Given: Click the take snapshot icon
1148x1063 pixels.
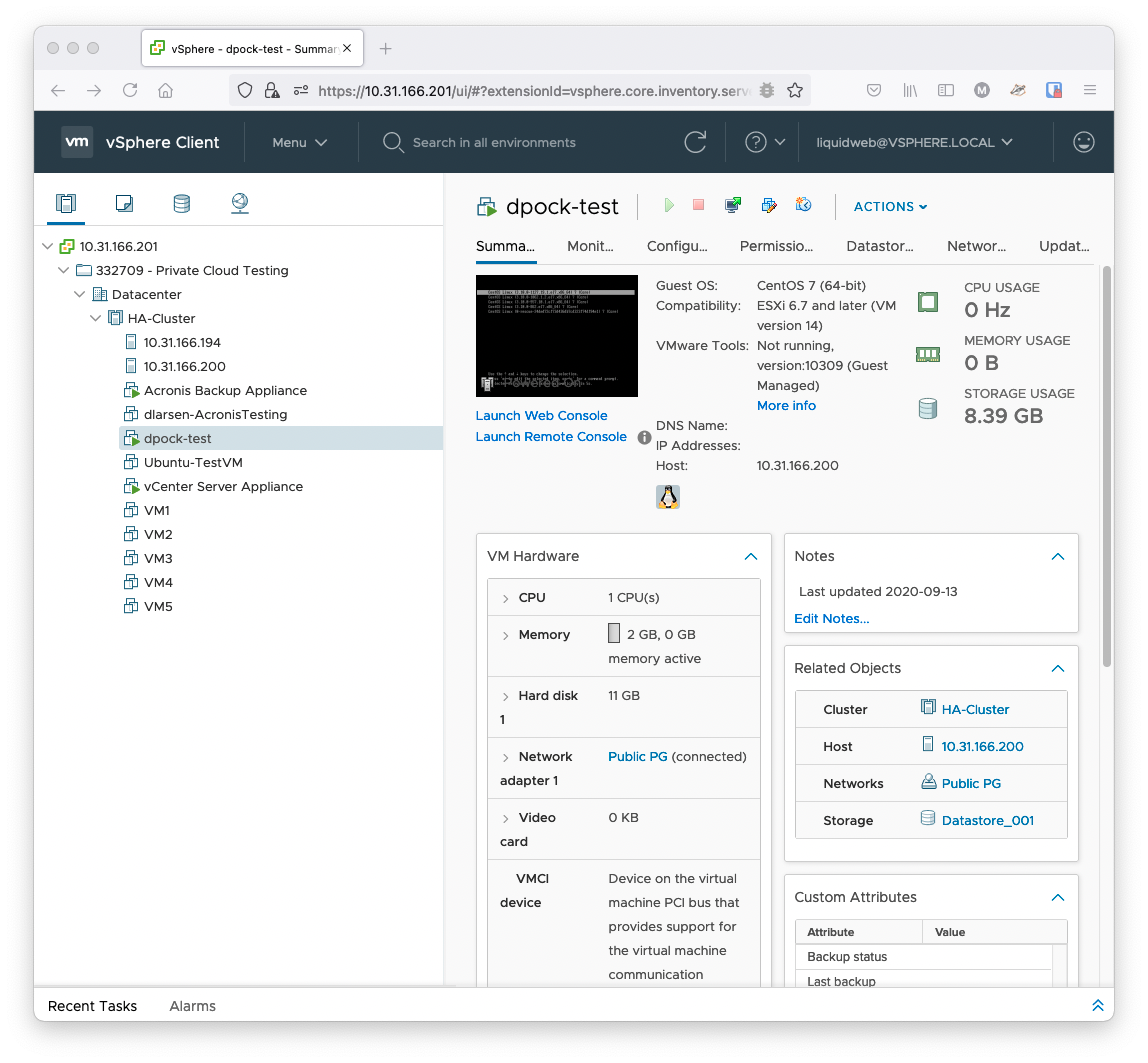Looking at the screenshot, I should (803, 205).
